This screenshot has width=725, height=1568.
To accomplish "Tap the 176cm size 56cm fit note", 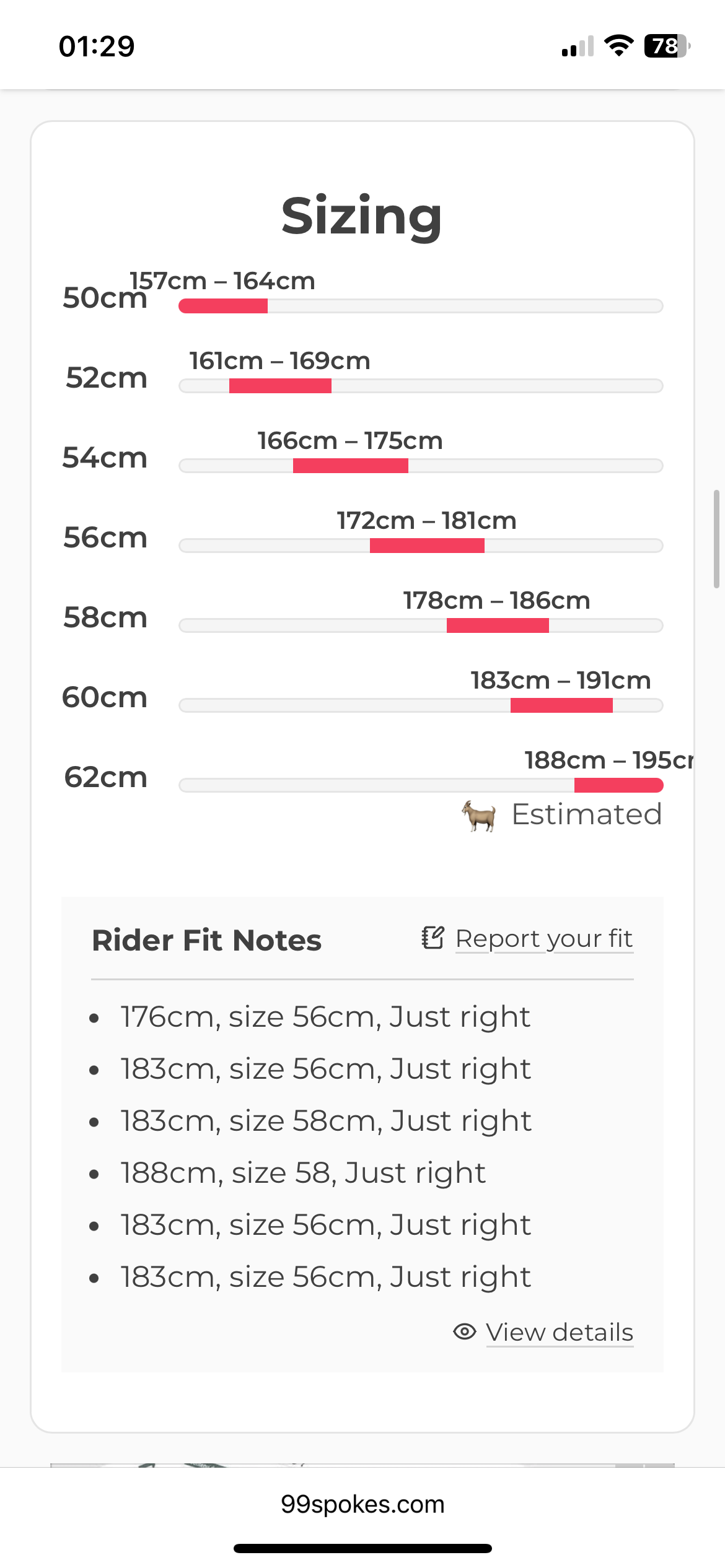I will [x=326, y=1017].
